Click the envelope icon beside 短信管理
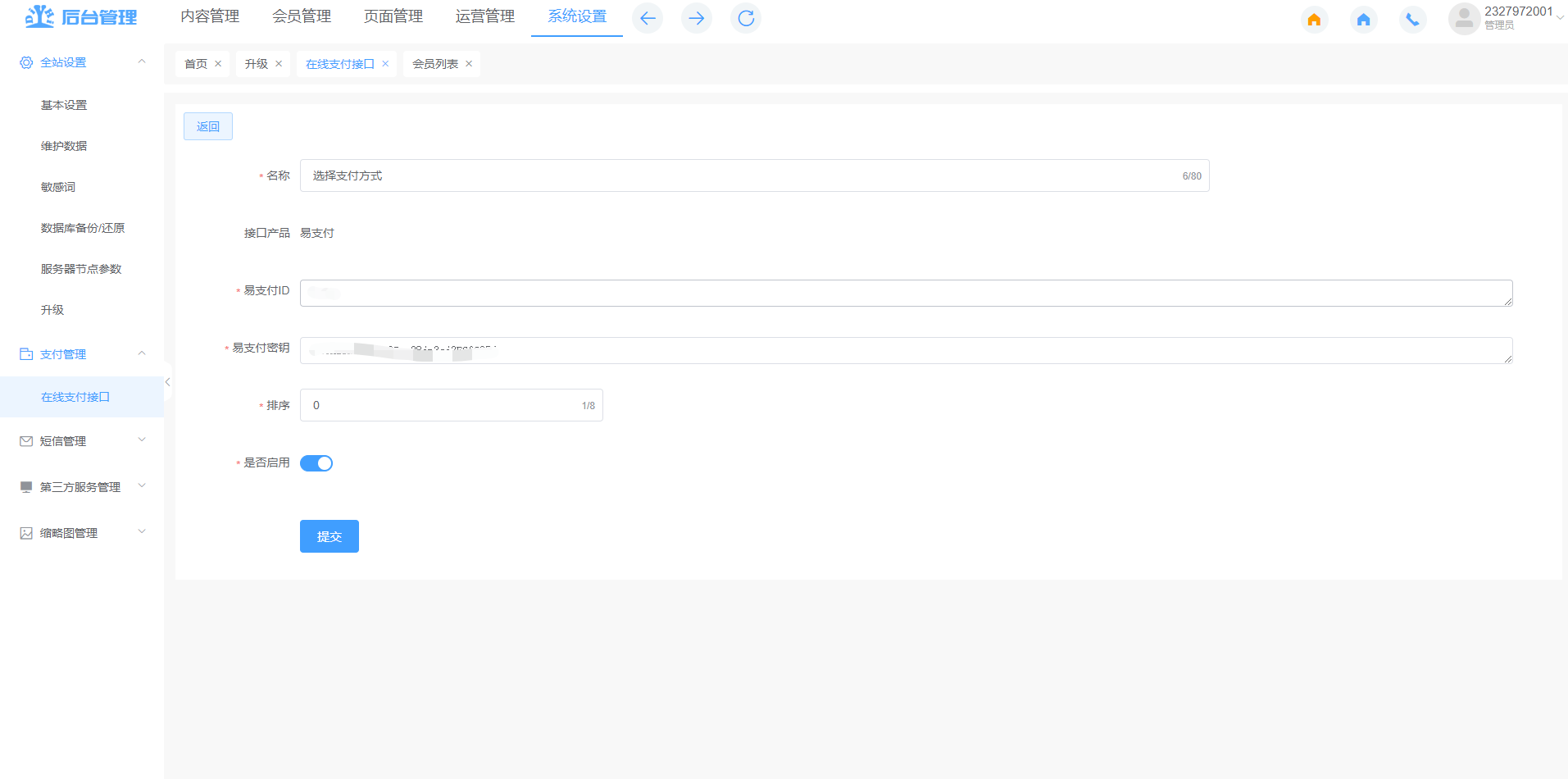Screen dimensions: 1568x779 pos(26,441)
